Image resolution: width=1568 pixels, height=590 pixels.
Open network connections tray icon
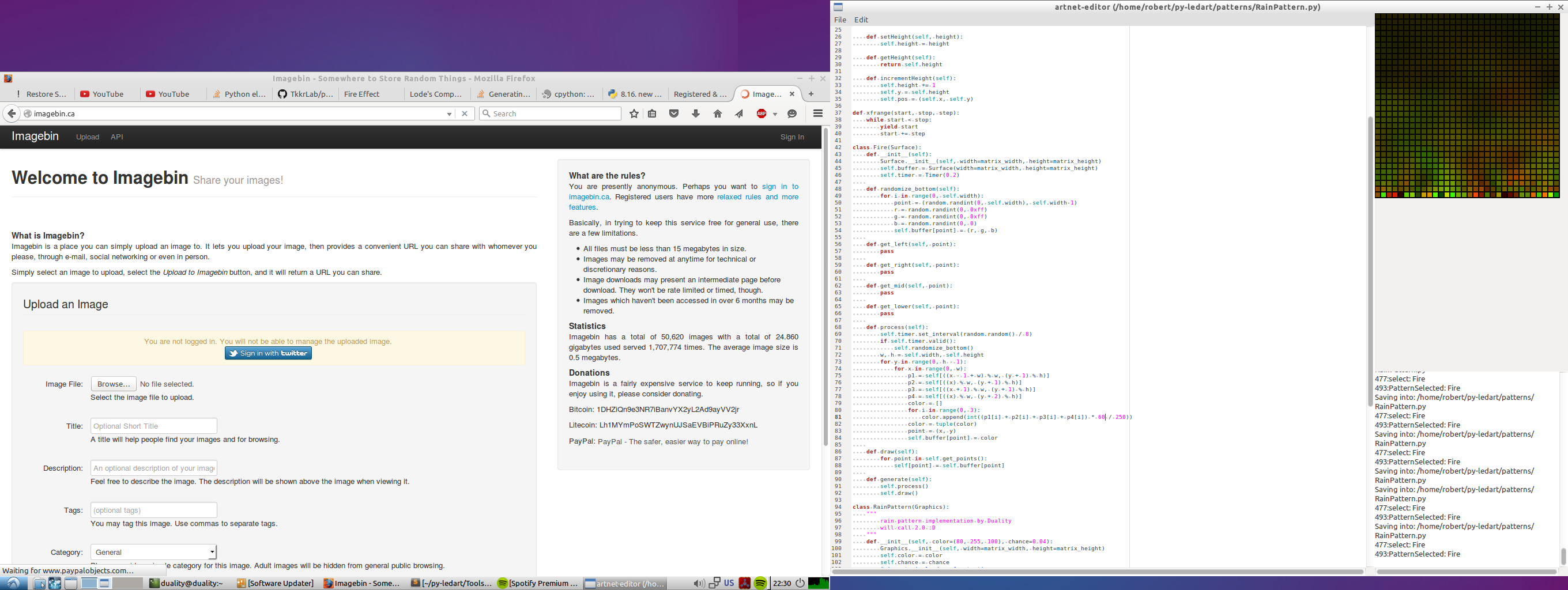714,583
